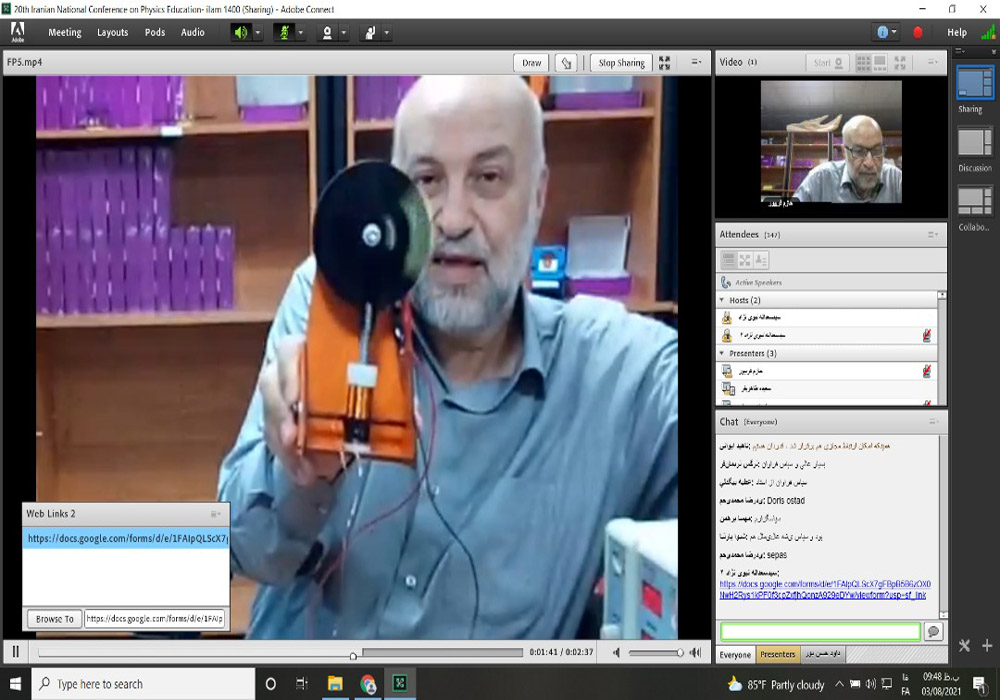The image size is (1000, 700).
Task: Mute the speaker audio icon
Action: tap(240, 32)
